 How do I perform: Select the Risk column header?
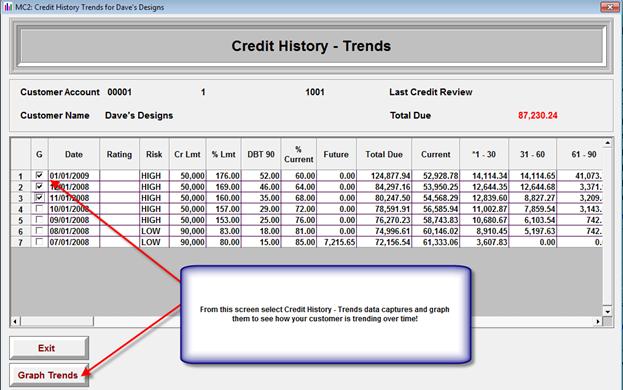point(154,154)
